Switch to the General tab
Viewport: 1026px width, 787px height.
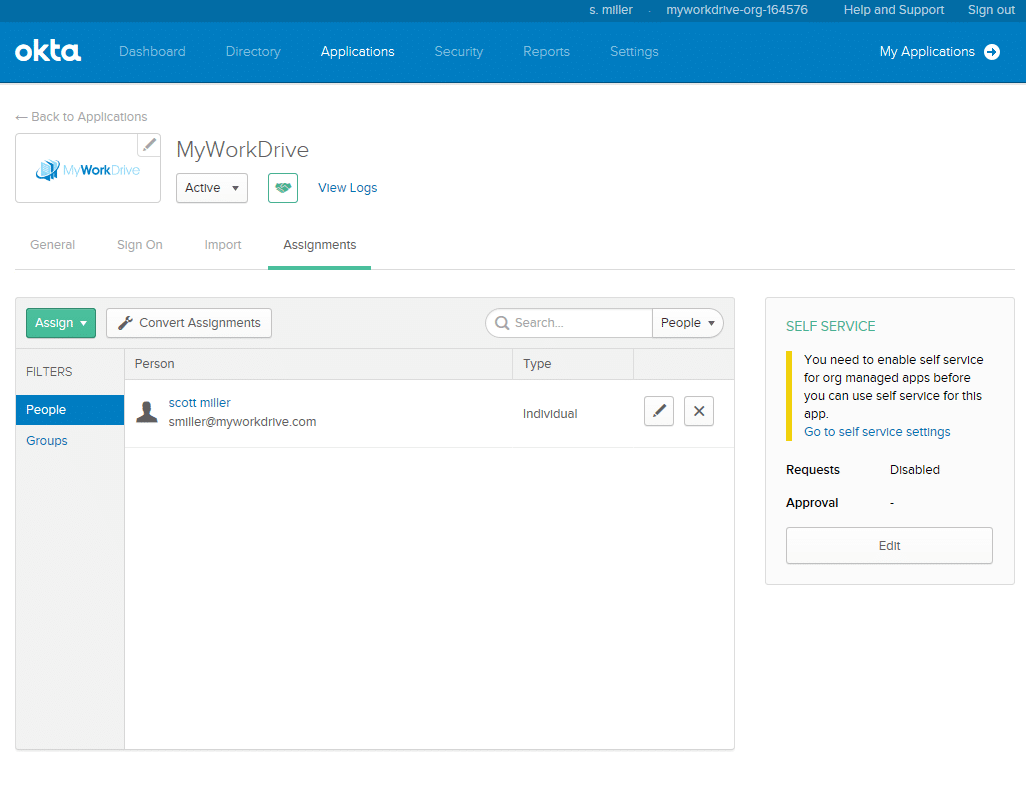53,245
